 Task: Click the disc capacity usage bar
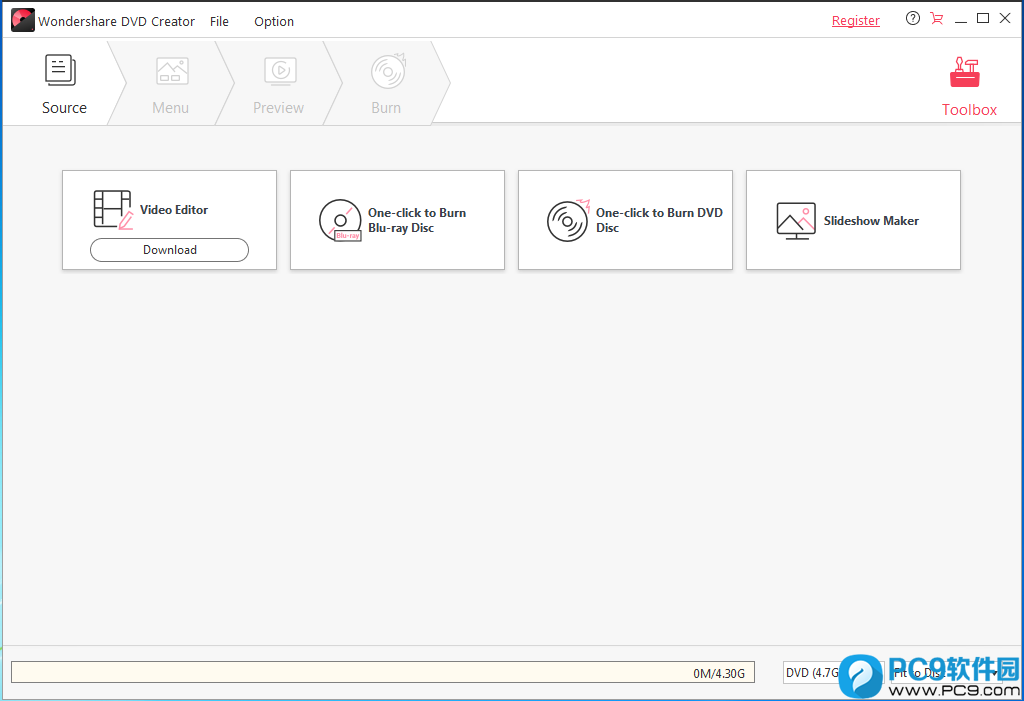pyautogui.click(x=383, y=672)
